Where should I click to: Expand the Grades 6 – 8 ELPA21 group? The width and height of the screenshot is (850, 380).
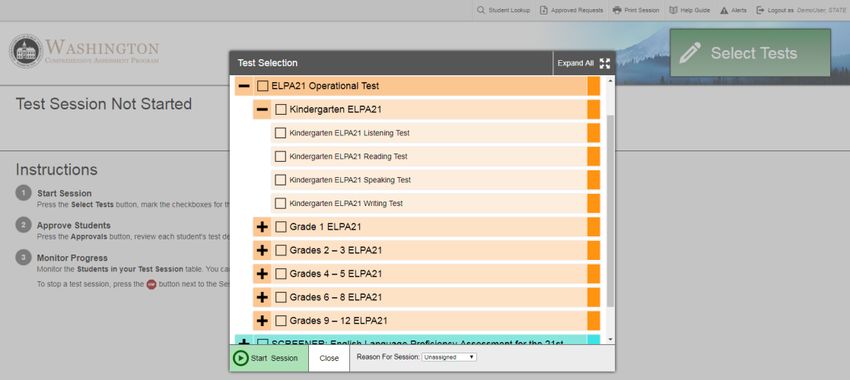click(x=262, y=298)
